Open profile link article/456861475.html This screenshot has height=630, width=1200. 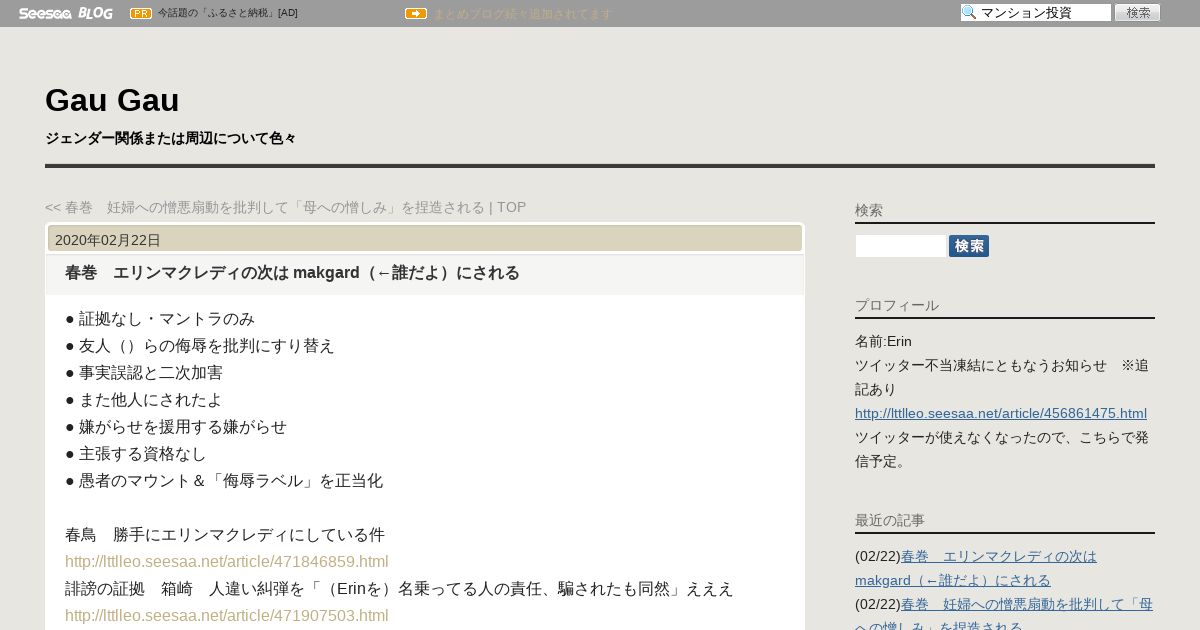tap(1001, 413)
